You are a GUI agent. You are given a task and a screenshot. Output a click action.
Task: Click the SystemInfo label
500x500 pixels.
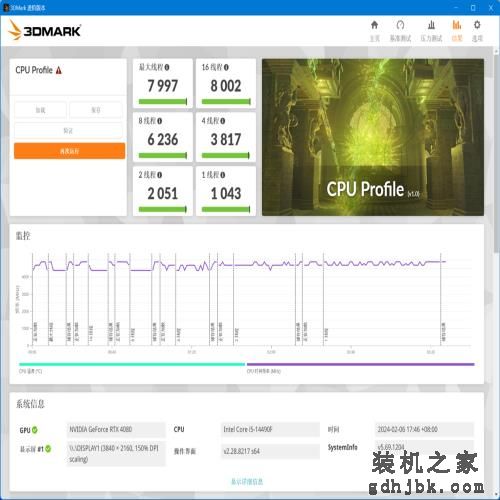(x=342, y=447)
